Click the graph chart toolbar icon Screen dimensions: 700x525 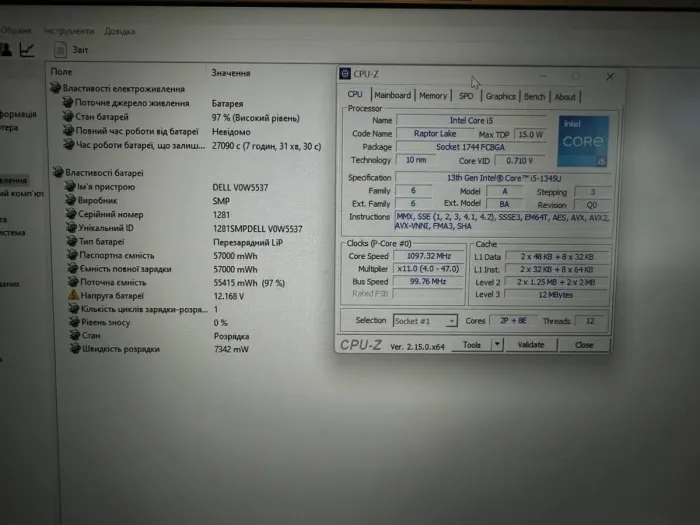tap(27, 48)
